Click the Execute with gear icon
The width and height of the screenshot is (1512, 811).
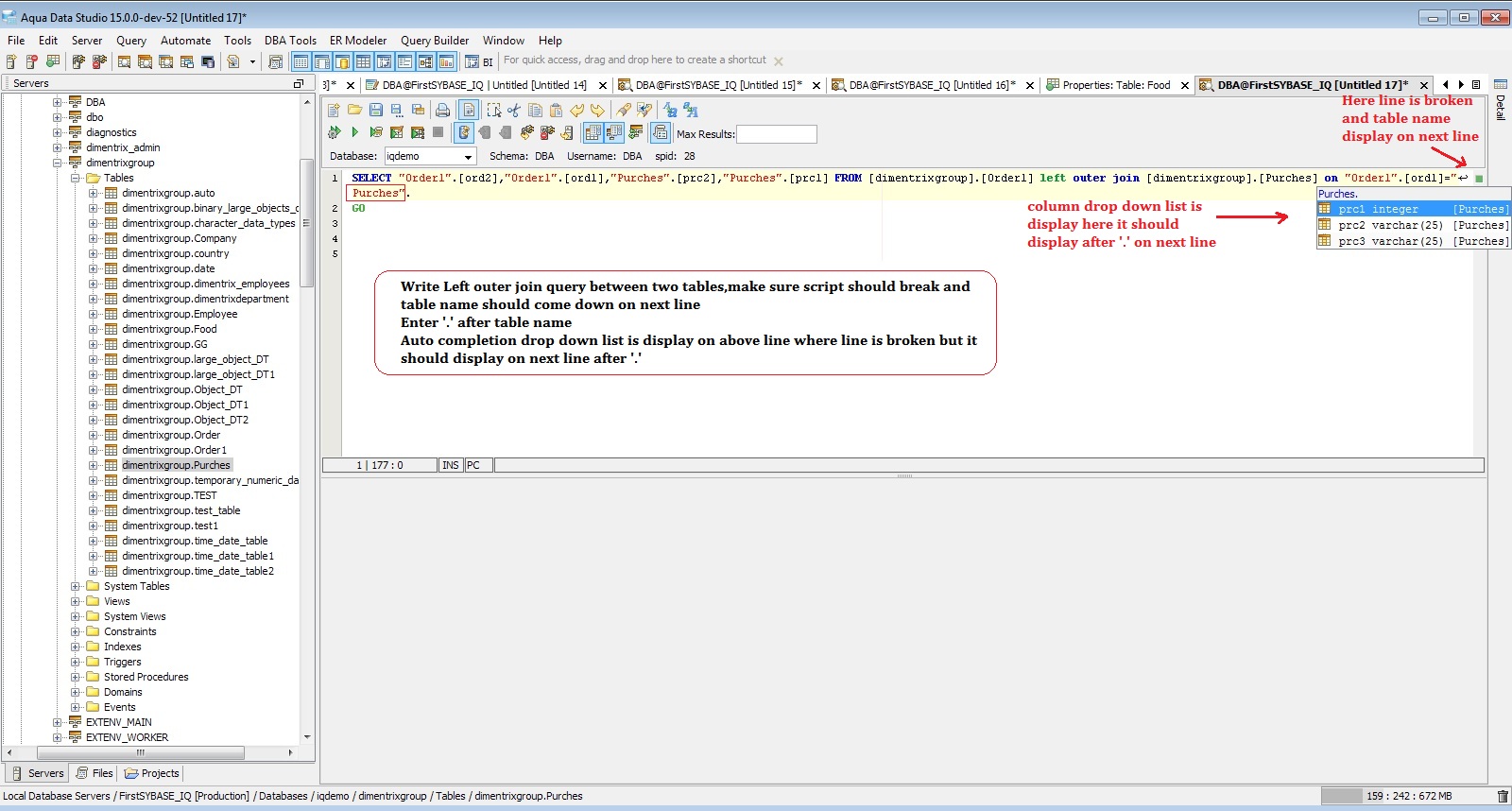click(334, 132)
